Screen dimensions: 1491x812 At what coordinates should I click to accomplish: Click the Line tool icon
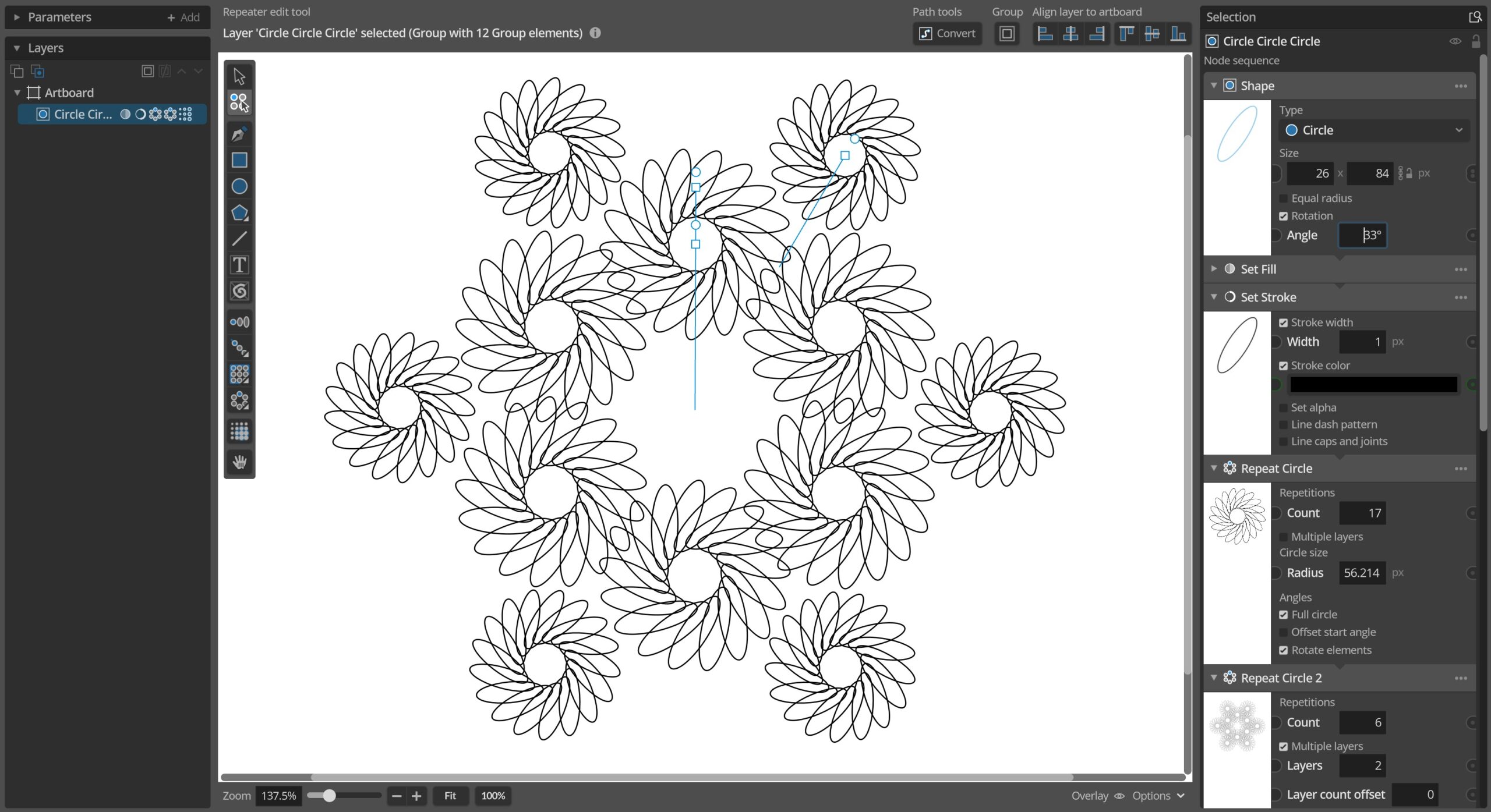coord(239,239)
